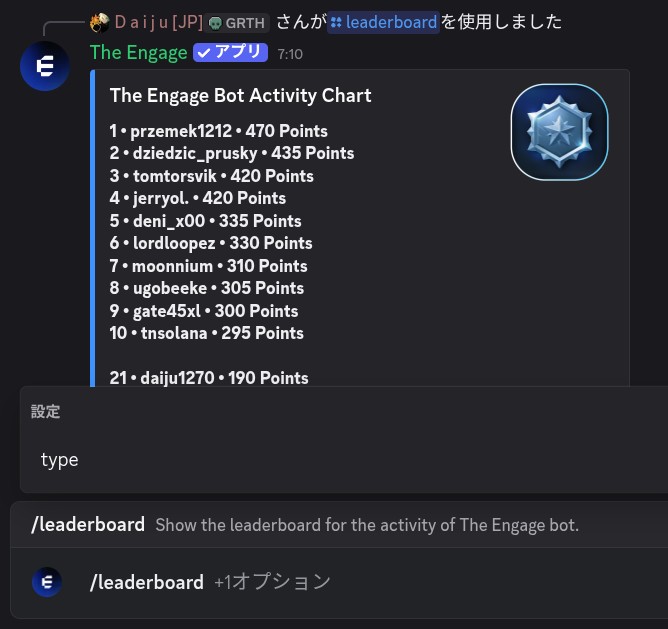Open the star badge embed thumbnail
This screenshot has height=629, width=668.
tap(559, 131)
